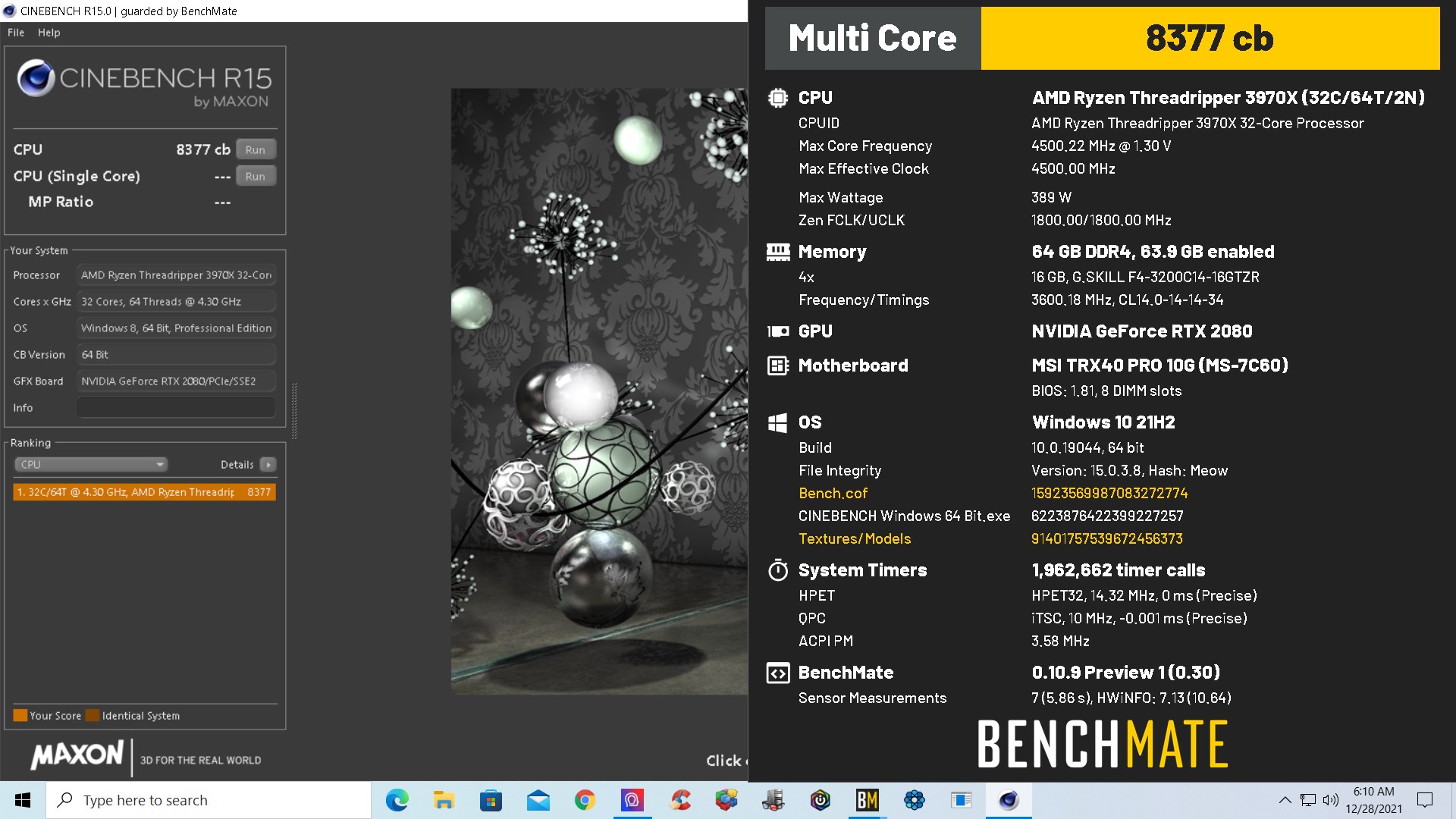The height and width of the screenshot is (819, 1456).
Task: Show hidden system tray icons
Action: (x=1285, y=800)
